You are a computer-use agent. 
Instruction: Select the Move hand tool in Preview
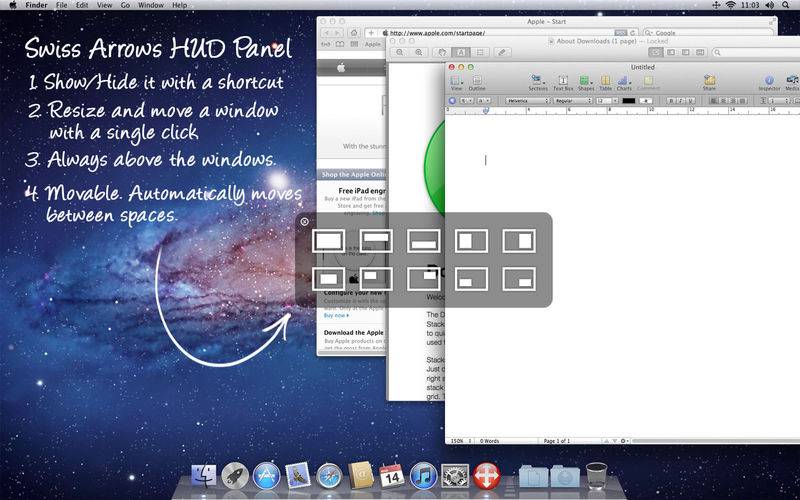pos(442,53)
